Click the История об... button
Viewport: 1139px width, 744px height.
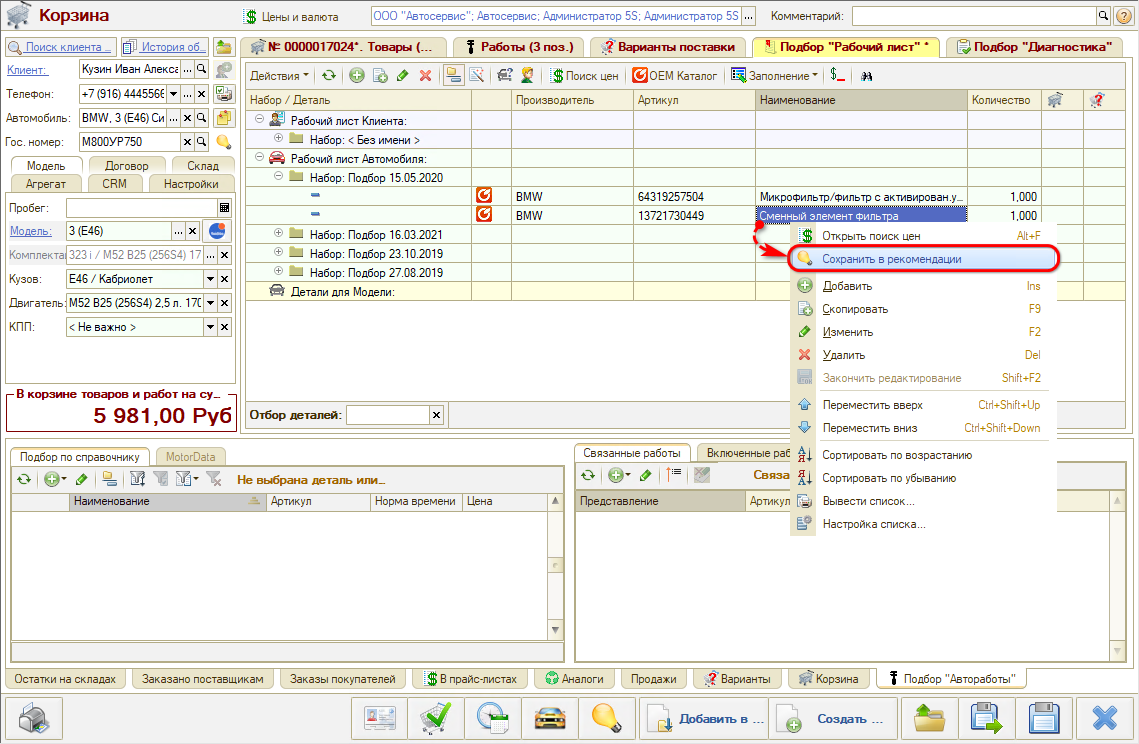pyautogui.click(x=165, y=46)
